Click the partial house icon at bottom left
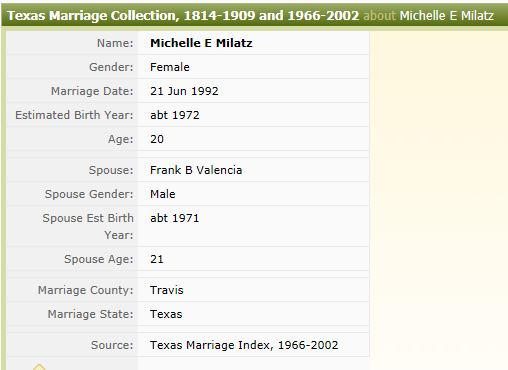Image resolution: width=508 pixels, height=370 pixels. pos(39,367)
